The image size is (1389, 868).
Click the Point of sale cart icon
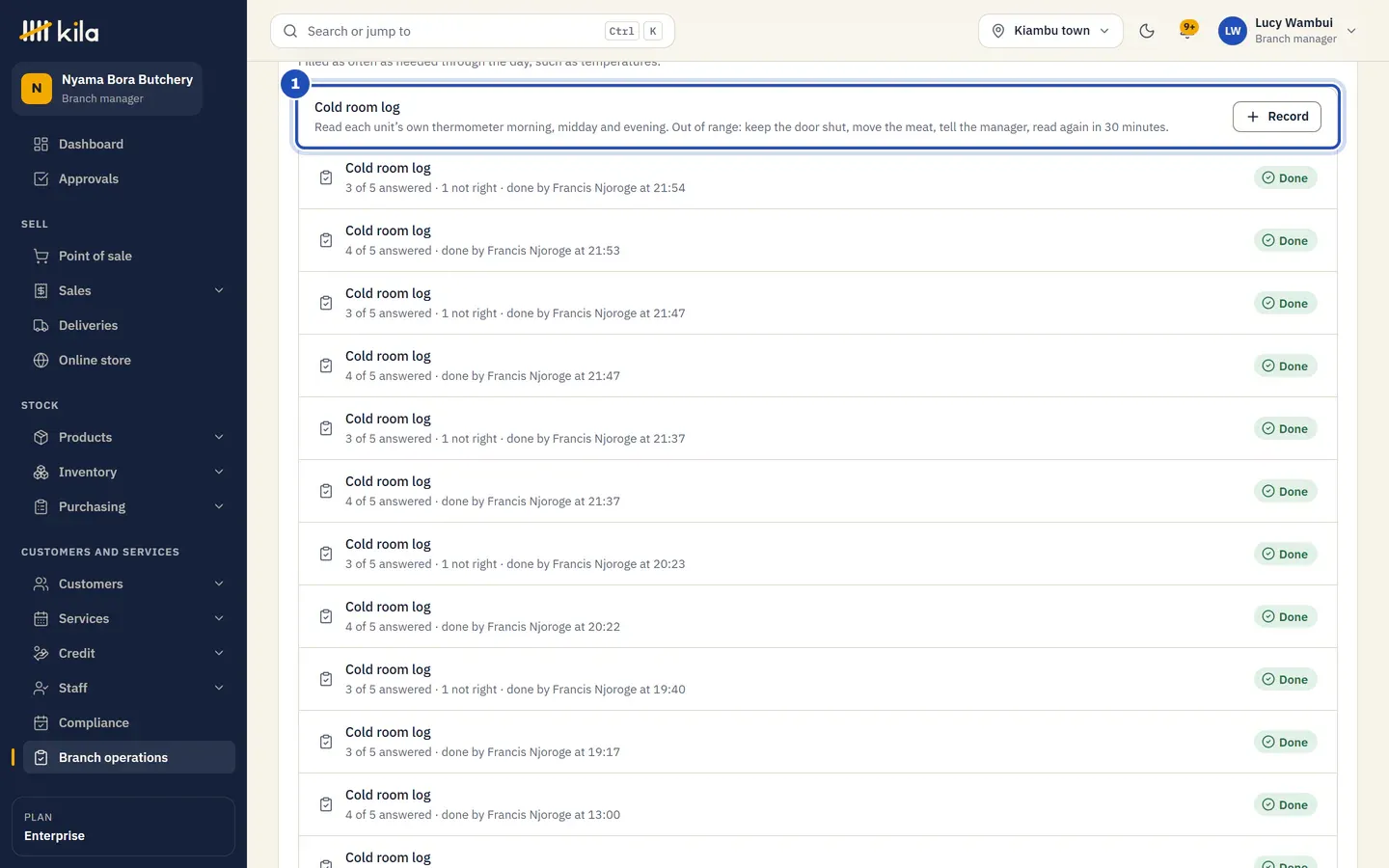tap(41, 256)
